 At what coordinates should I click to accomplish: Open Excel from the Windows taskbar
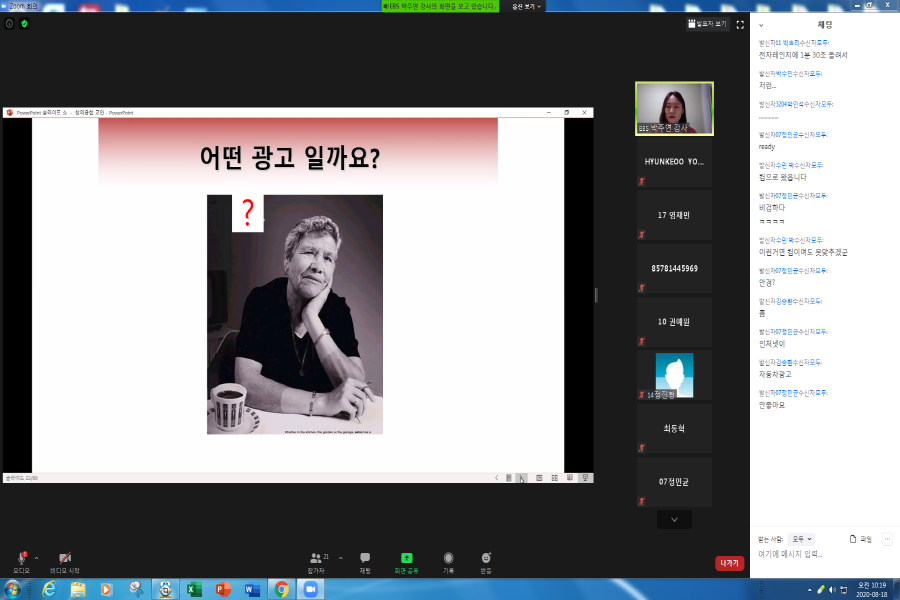194,589
